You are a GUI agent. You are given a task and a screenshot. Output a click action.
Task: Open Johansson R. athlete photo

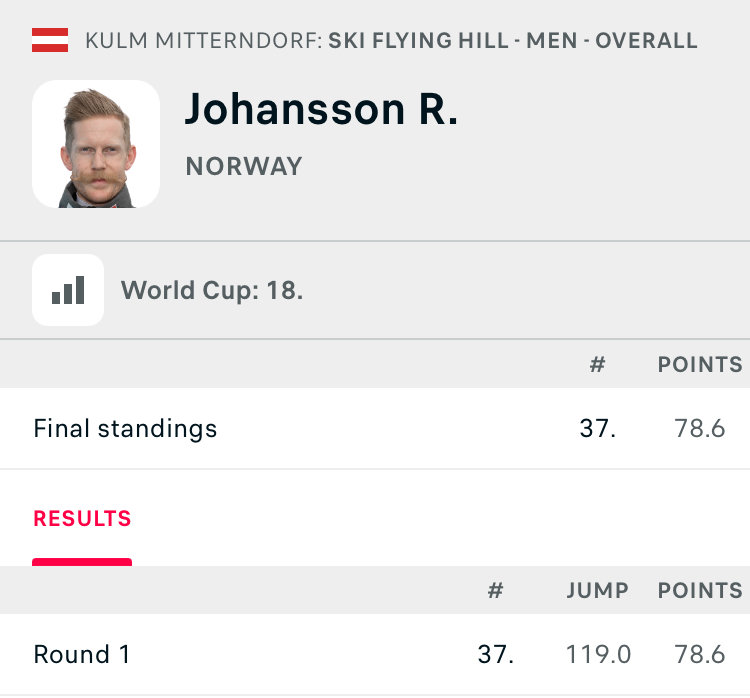click(x=96, y=144)
